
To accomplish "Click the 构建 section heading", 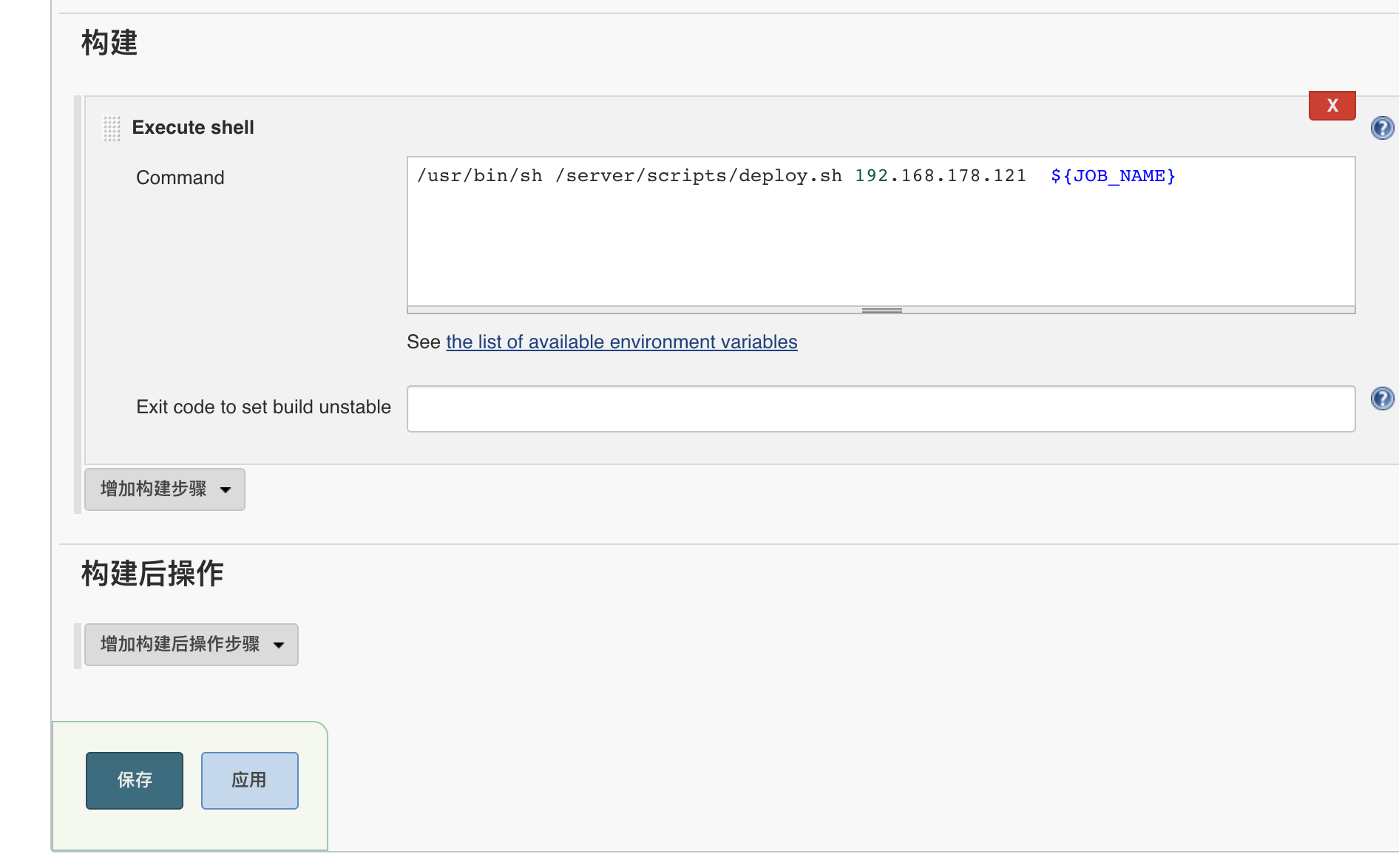I will point(109,43).
